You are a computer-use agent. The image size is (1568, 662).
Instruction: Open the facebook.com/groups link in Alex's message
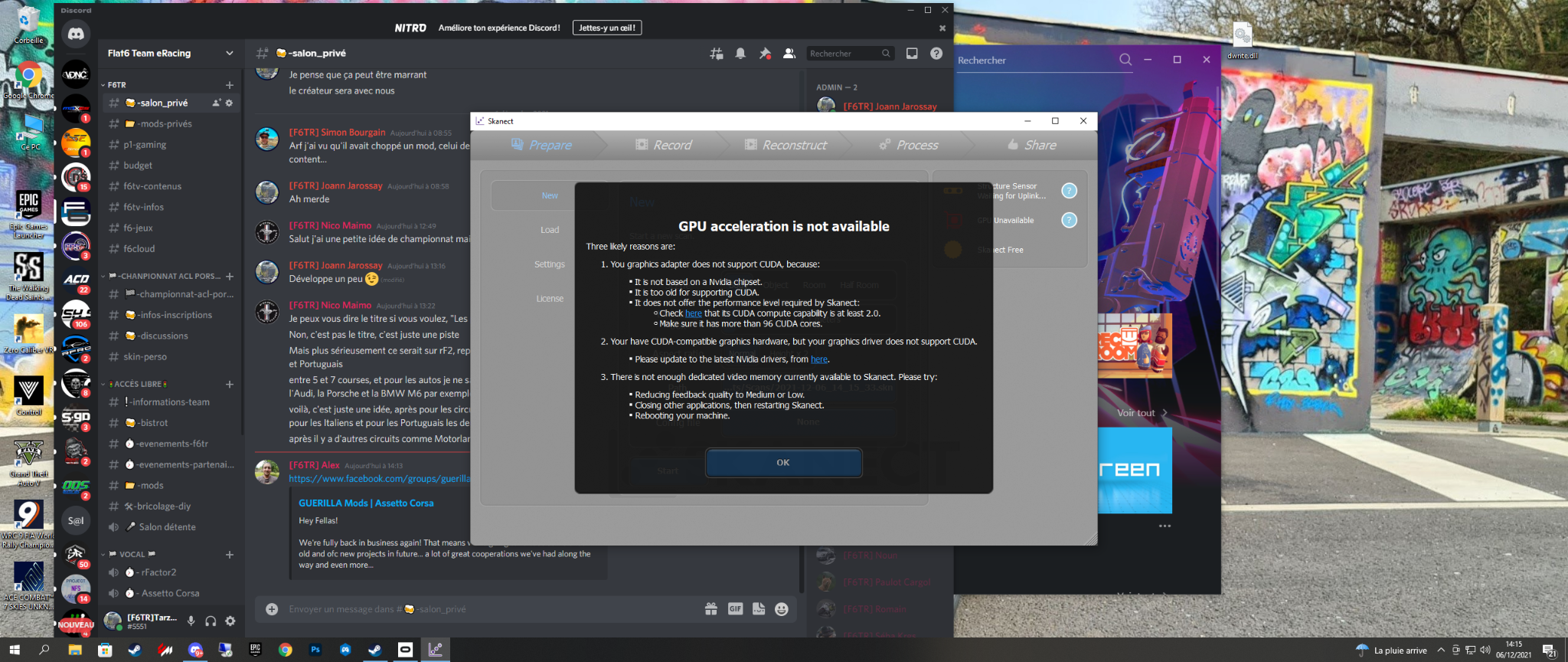pos(379,479)
